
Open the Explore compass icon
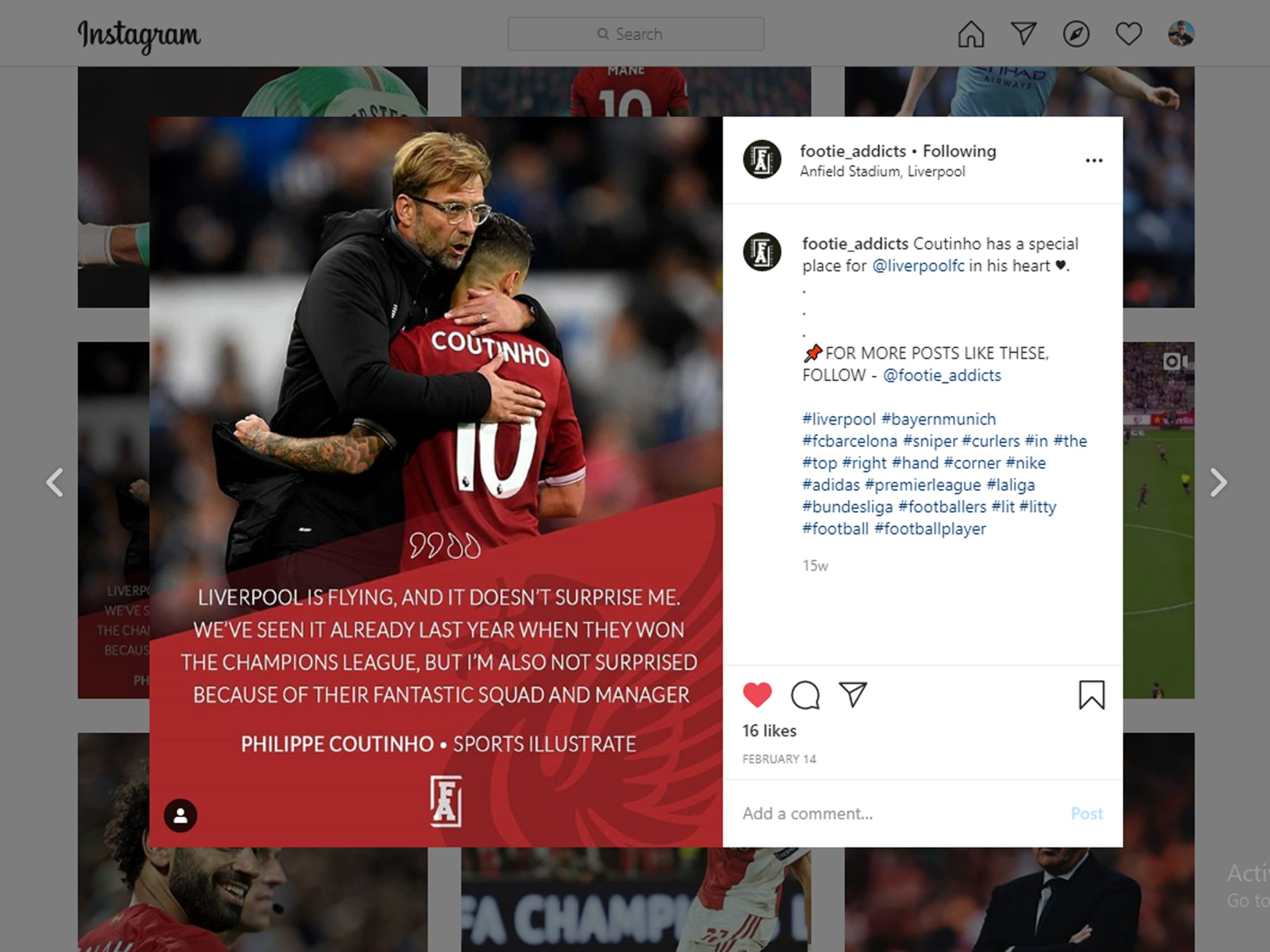[1076, 34]
